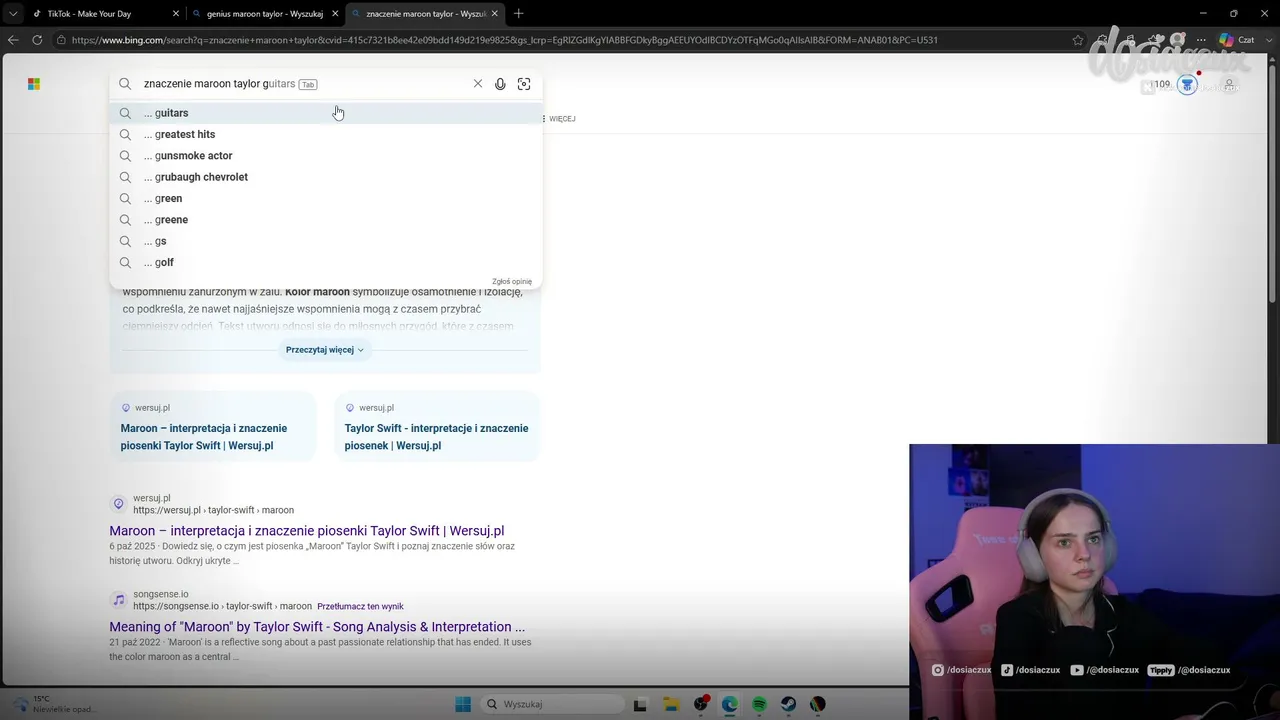Click the browser address bar URL
Viewport: 1280px width, 720px height.
[505, 40]
